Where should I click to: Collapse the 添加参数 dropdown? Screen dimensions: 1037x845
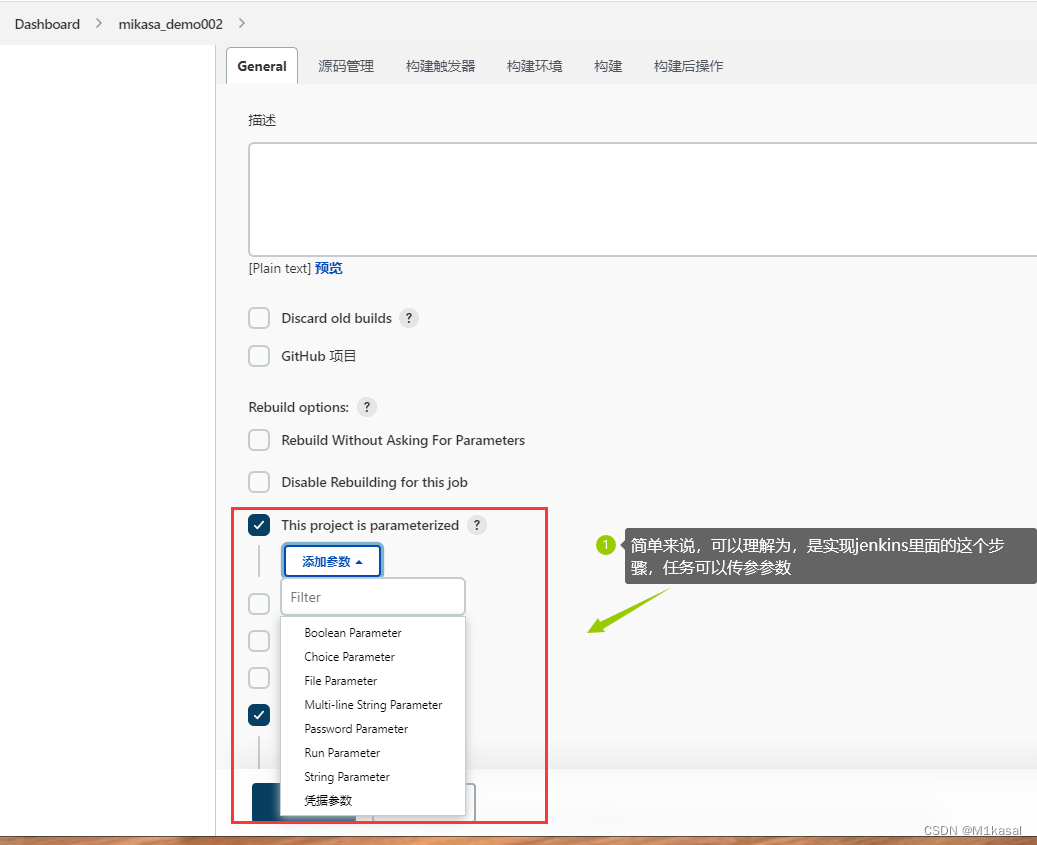click(x=332, y=560)
